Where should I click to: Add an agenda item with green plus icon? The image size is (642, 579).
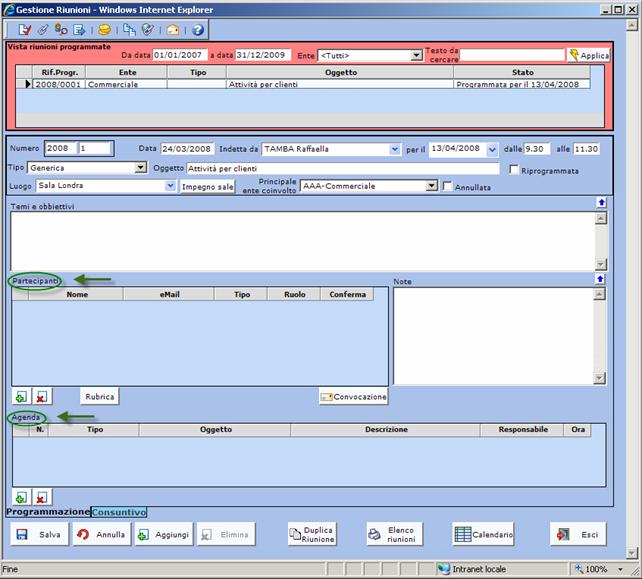(20, 497)
